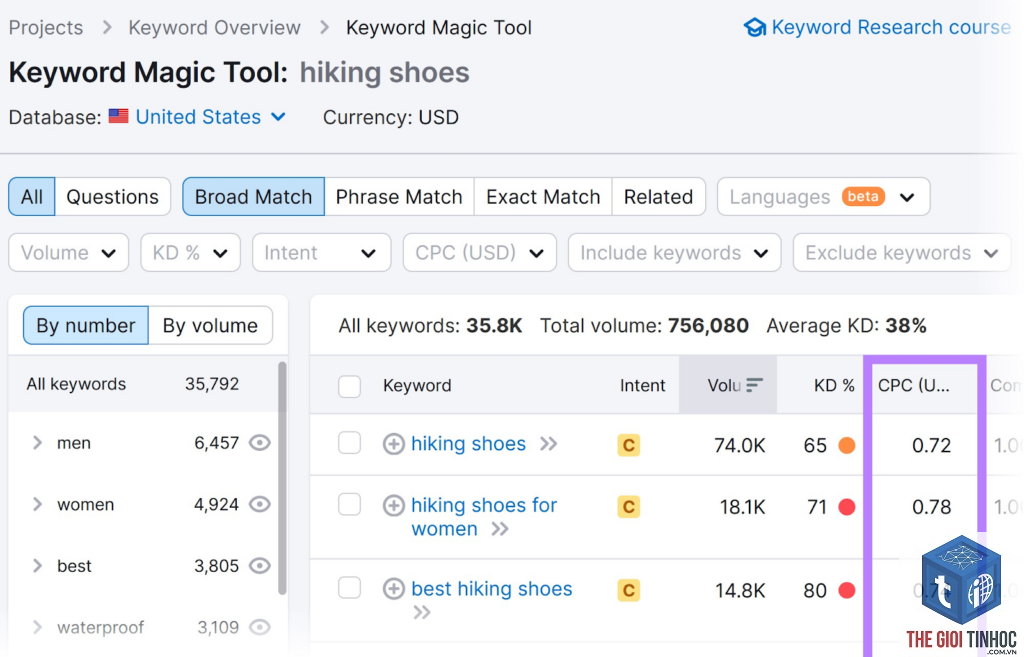Toggle eye icon for best group

260,566
